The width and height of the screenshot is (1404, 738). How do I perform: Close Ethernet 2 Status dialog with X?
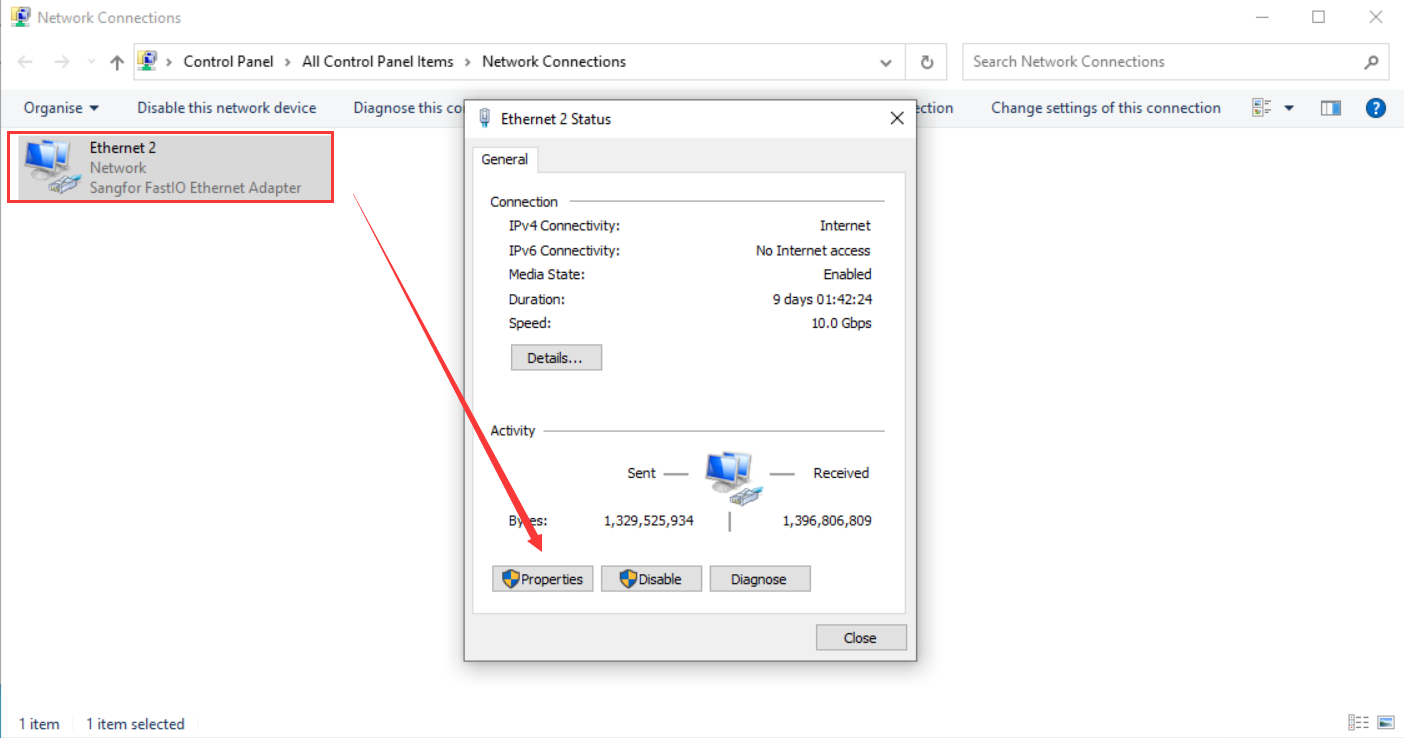(x=897, y=118)
